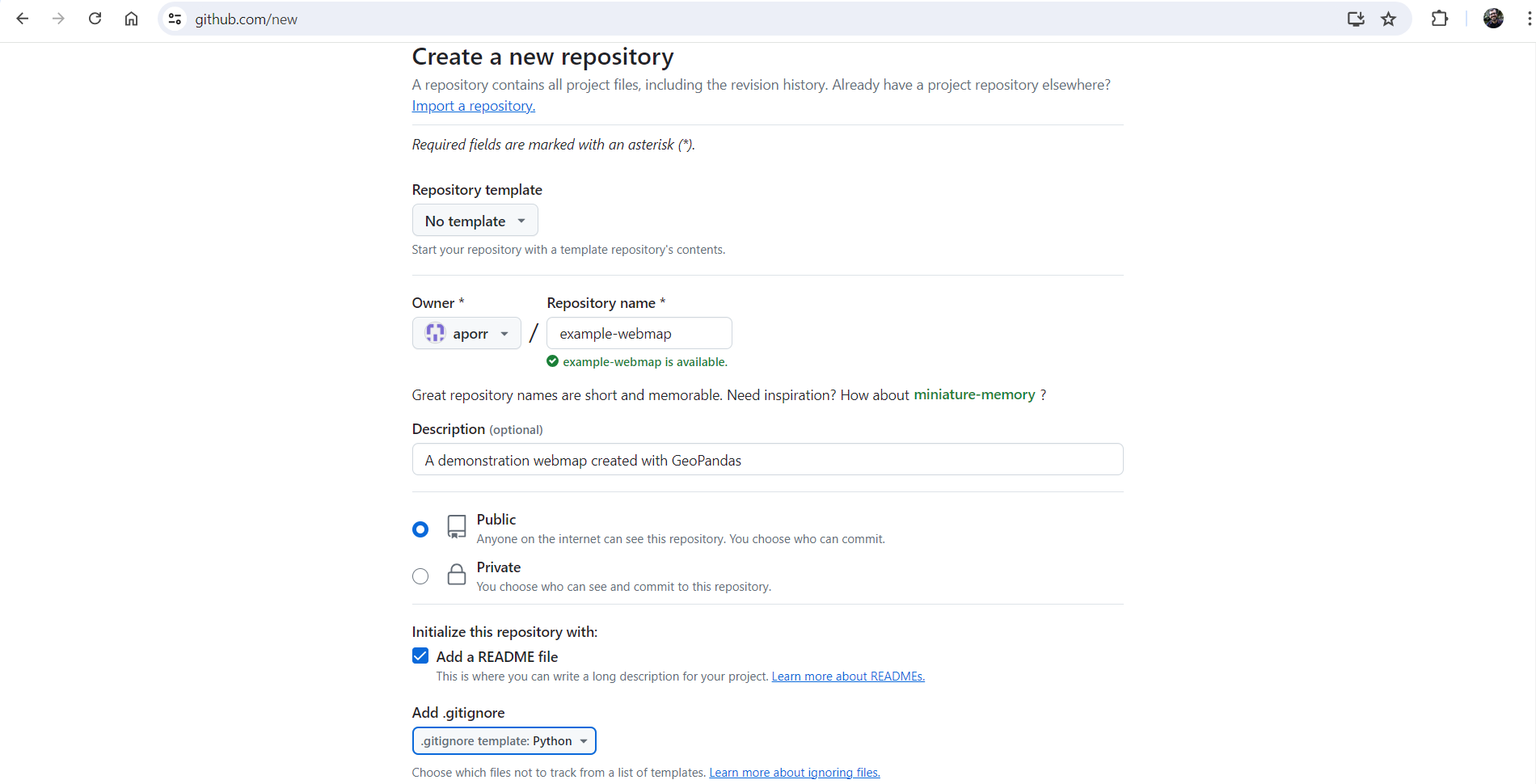The width and height of the screenshot is (1536, 784).
Task: Click the green availability checkmark icon
Action: (x=553, y=361)
